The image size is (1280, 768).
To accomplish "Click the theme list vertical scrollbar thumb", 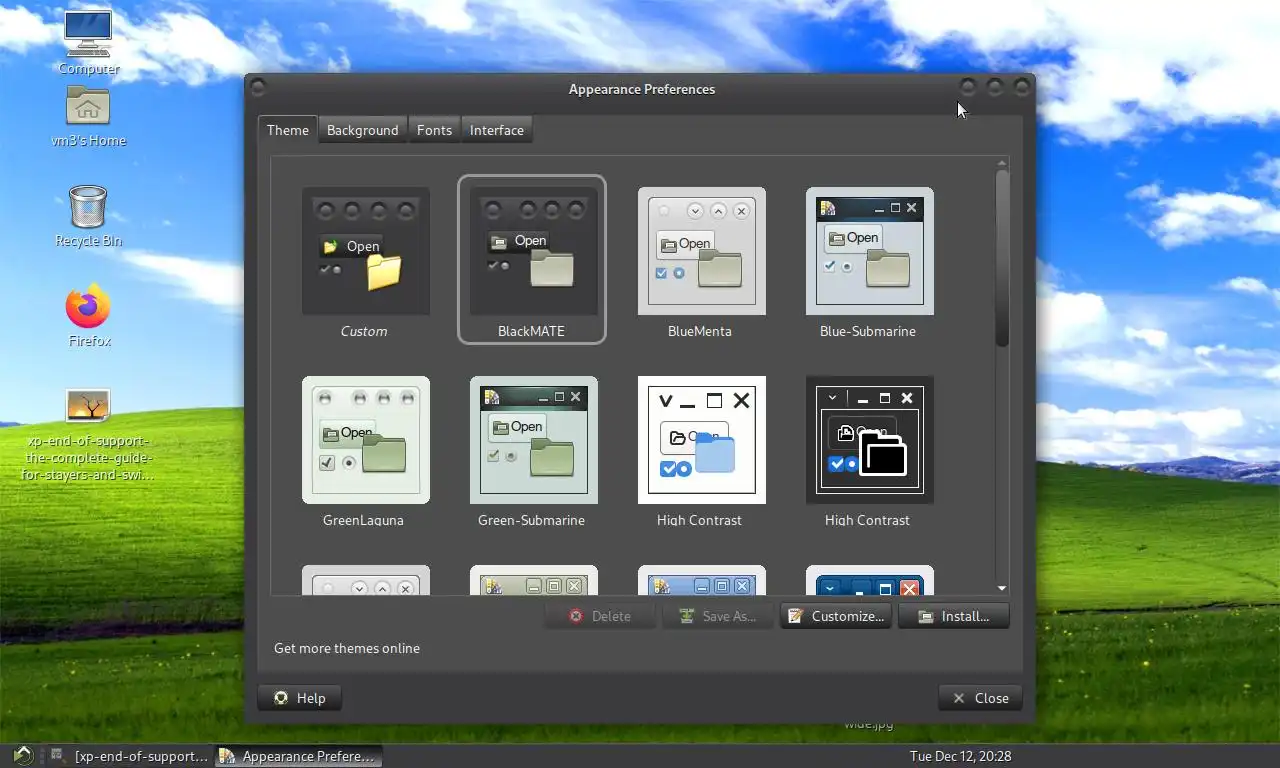I will point(1002,258).
